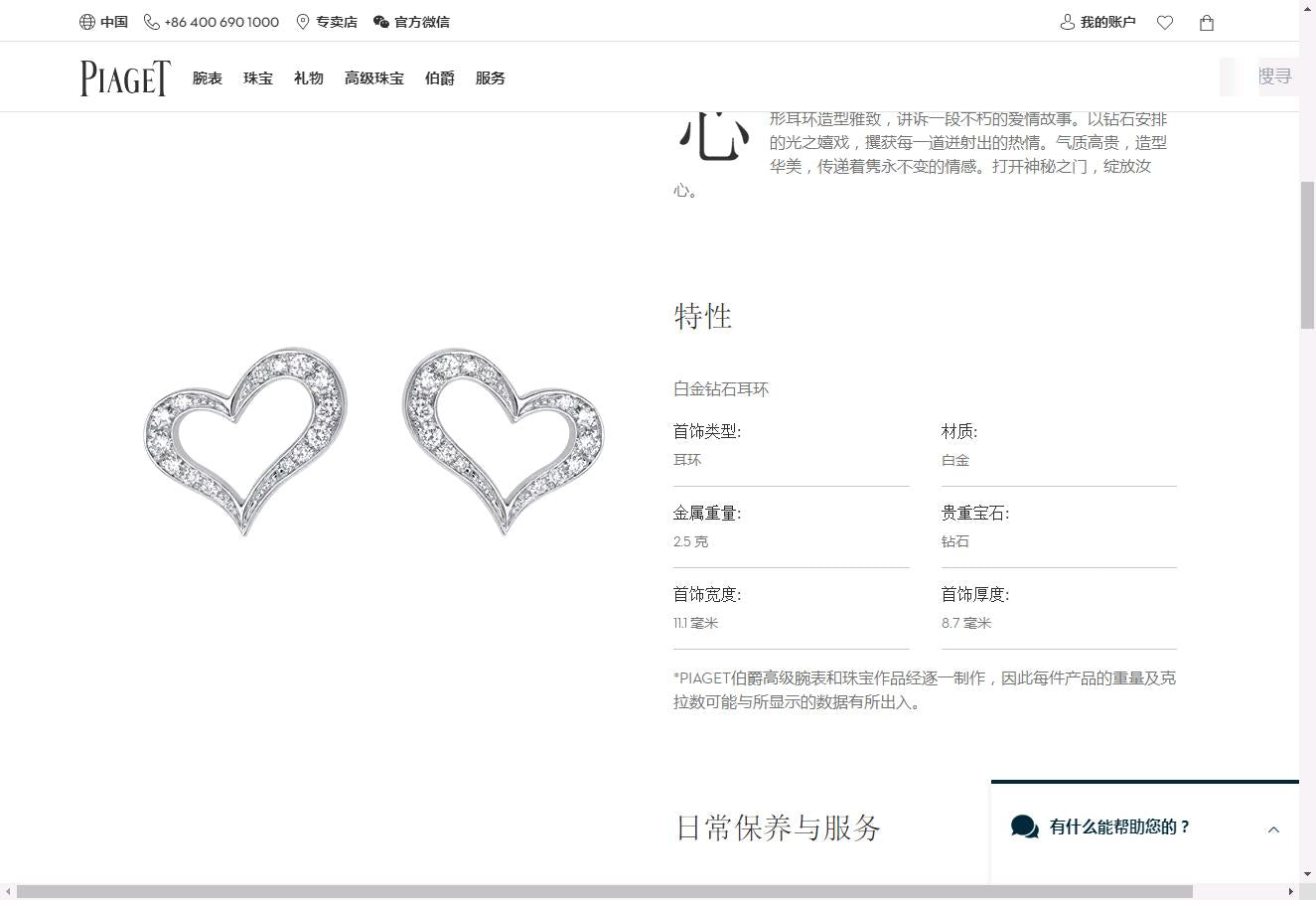Open the wishlist heart icon

pos(1165,23)
